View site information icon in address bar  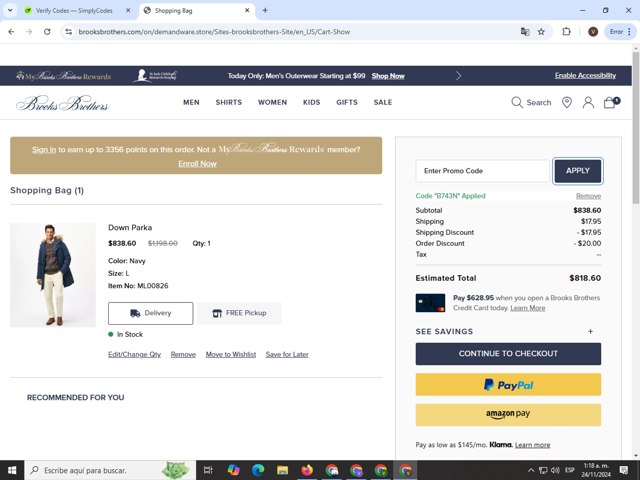[x=69, y=31]
